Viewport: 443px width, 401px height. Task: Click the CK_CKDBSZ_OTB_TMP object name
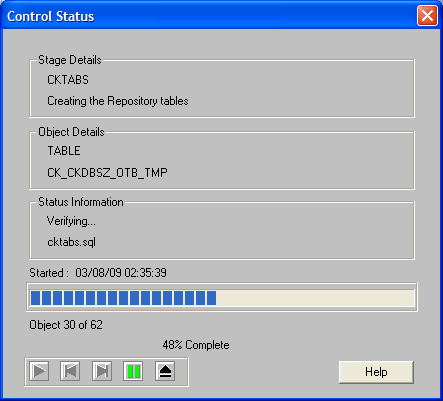point(107,173)
